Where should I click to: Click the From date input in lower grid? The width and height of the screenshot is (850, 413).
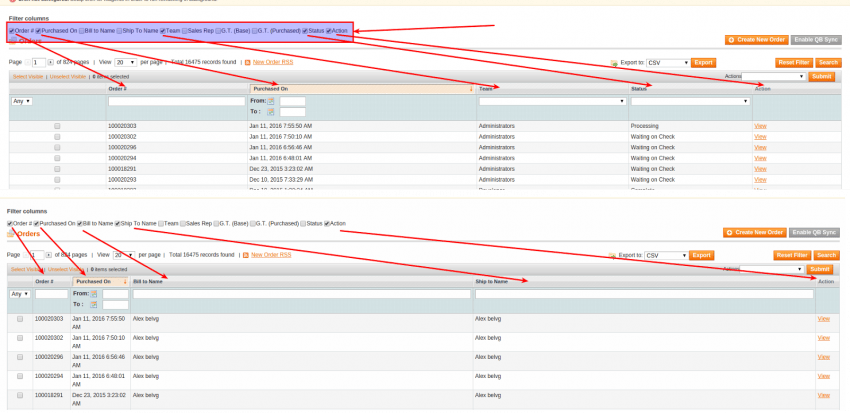click(x=115, y=294)
